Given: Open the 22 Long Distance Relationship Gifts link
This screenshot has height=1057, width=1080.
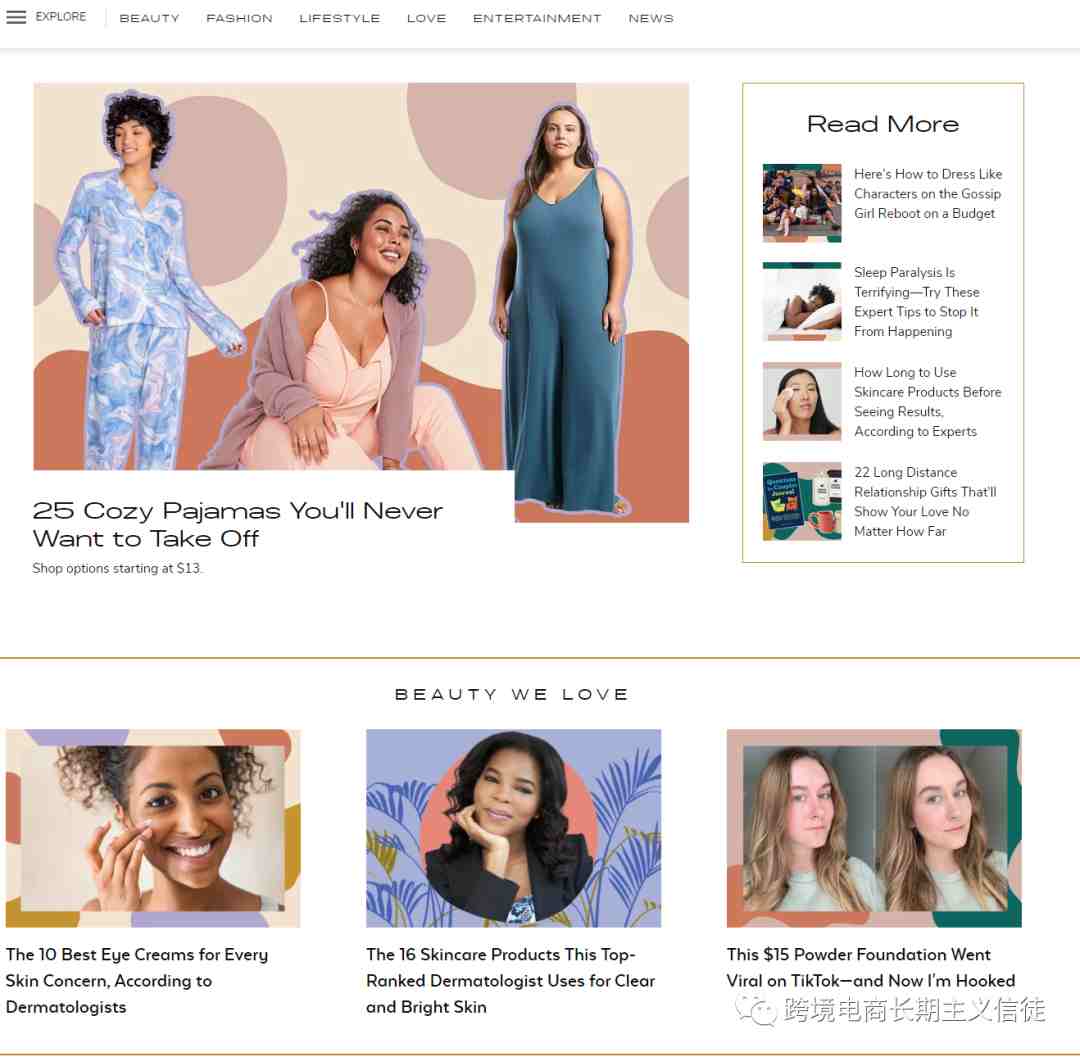Looking at the screenshot, I should (925, 502).
